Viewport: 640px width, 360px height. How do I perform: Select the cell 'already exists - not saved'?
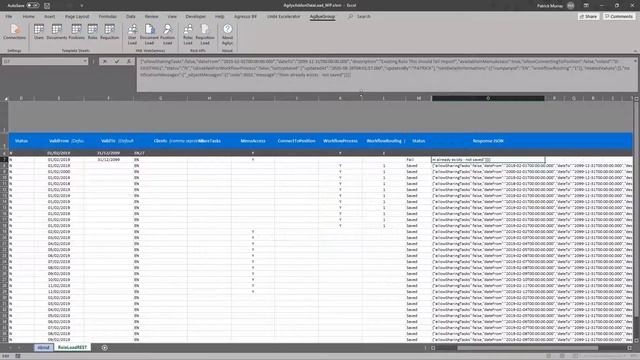(488, 160)
